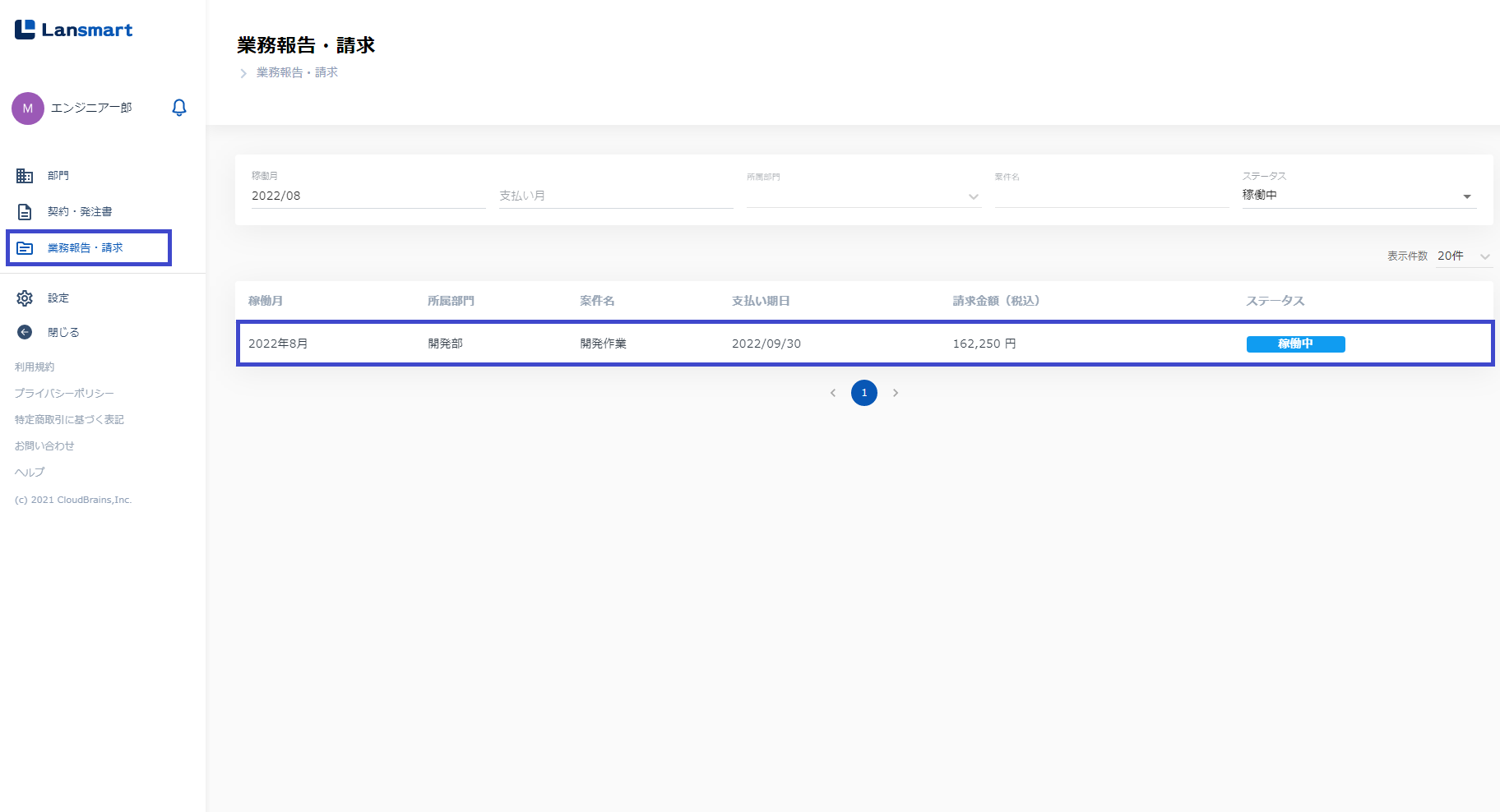
Task: Go to previous page arrow
Action: pos(833,393)
